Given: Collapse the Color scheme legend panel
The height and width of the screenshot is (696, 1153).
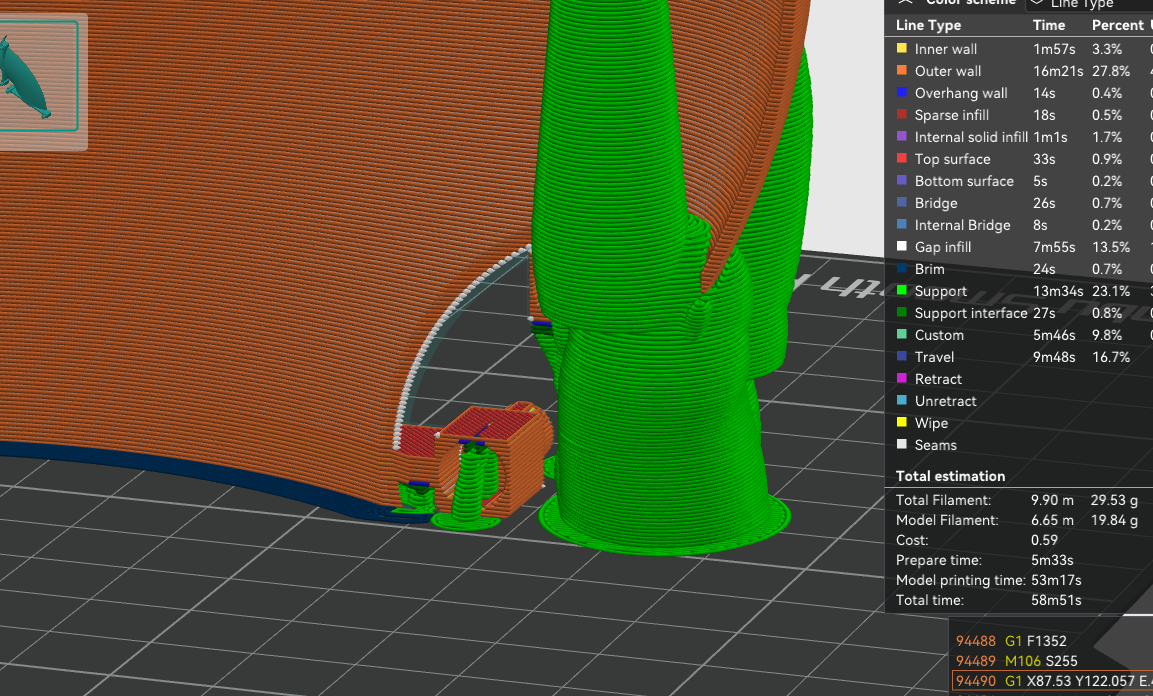Looking at the screenshot, I should tap(906, 3).
